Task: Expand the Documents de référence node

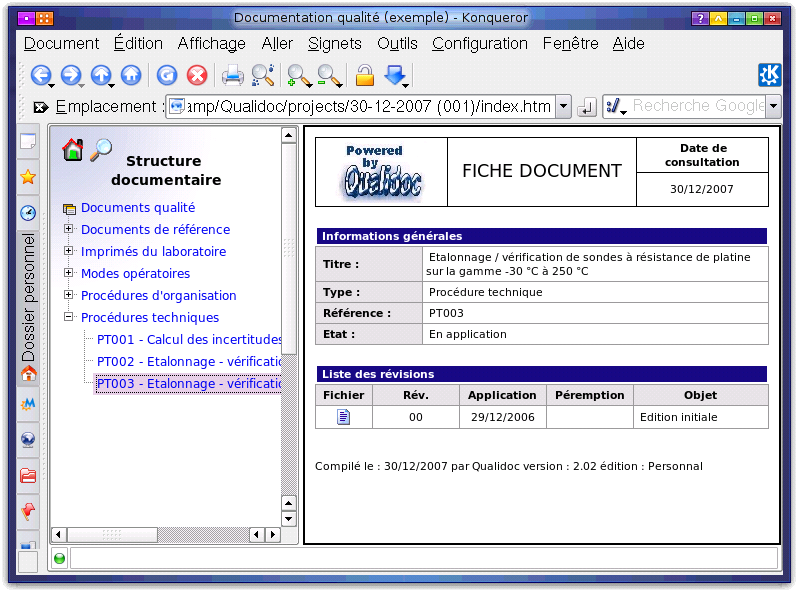Action: click(69, 230)
